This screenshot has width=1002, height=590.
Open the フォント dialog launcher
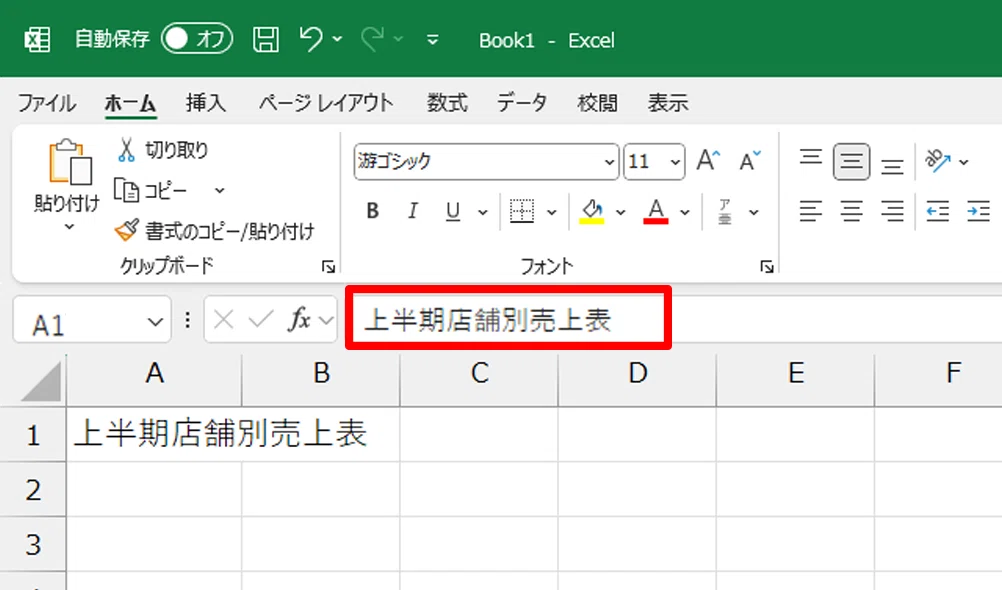click(x=767, y=267)
